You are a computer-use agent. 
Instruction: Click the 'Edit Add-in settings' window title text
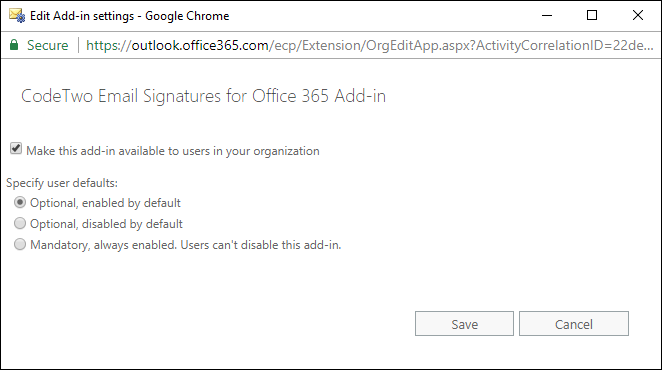tap(82, 16)
